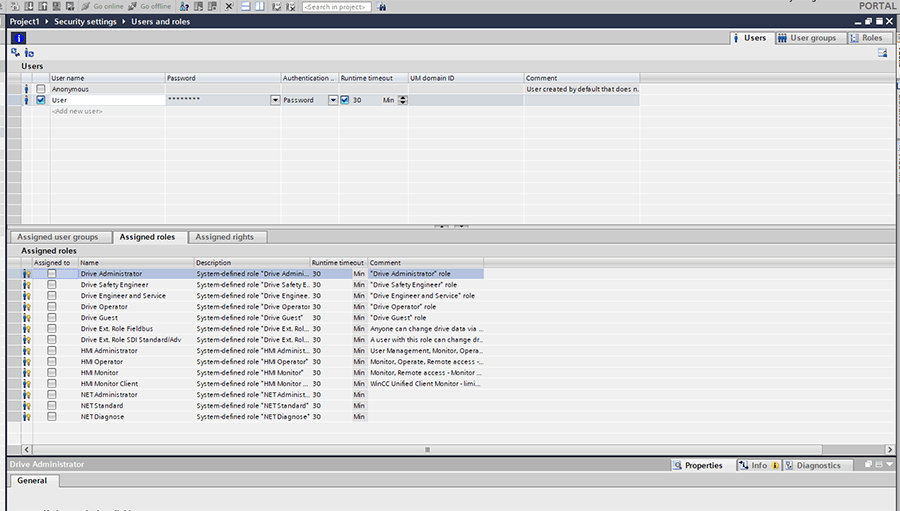Assign the NET Standard role checkbox
This screenshot has height=511, width=900.
click(x=52, y=405)
